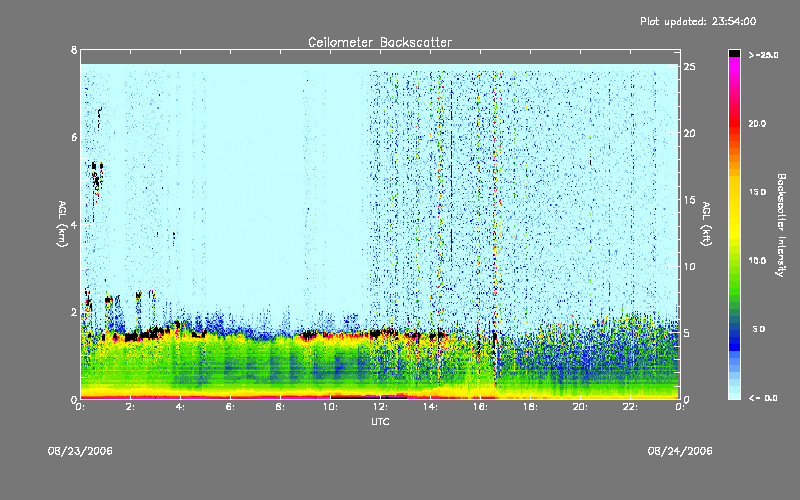Click the 'UTC' x-axis label
The height and width of the screenshot is (500, 800).
380,421
